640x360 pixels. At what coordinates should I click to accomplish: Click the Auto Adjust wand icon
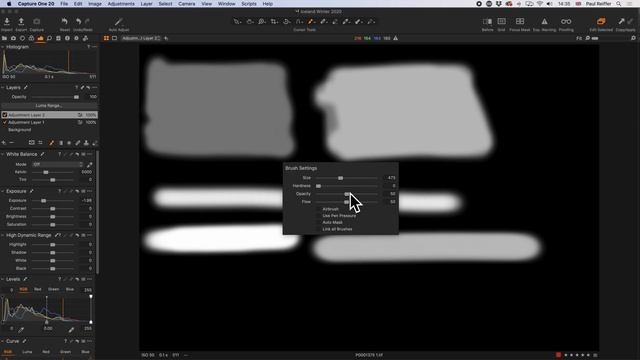(119, 22)
